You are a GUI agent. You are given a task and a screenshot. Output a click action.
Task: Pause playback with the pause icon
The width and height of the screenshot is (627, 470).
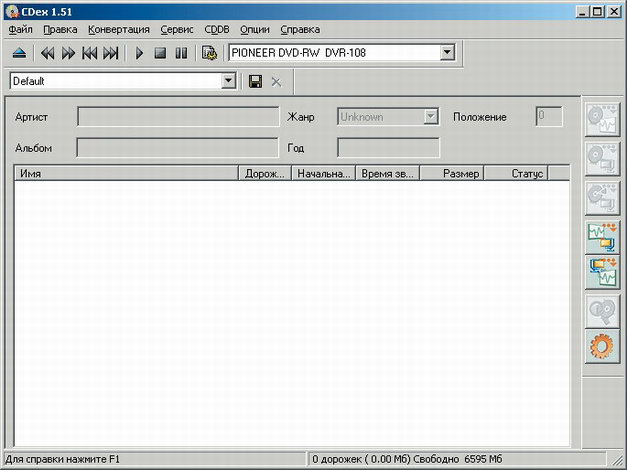pos(181,53)
